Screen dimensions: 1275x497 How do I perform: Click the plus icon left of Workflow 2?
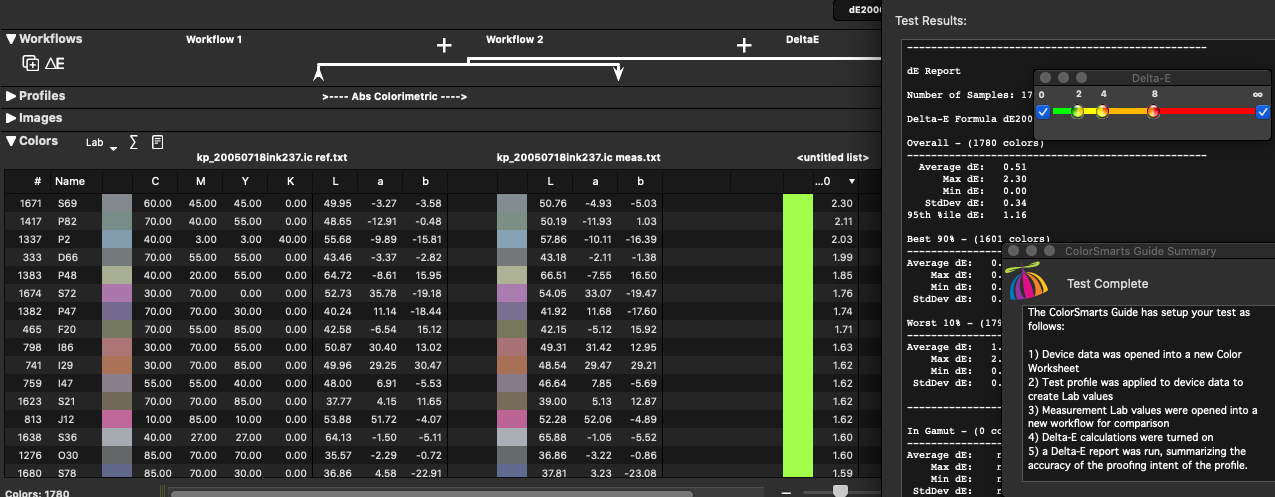point(444,46)
